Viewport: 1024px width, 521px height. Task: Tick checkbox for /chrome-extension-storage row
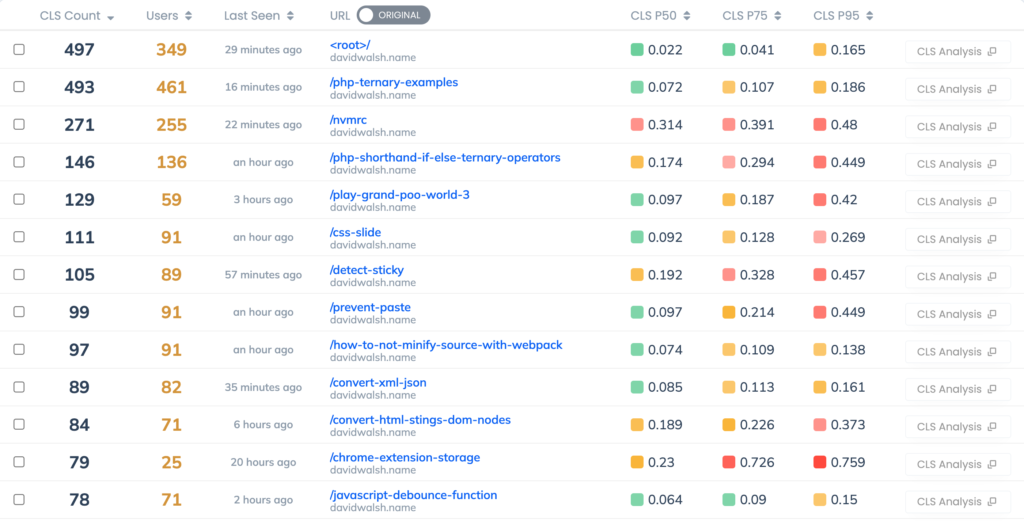(x=19, y=462)
